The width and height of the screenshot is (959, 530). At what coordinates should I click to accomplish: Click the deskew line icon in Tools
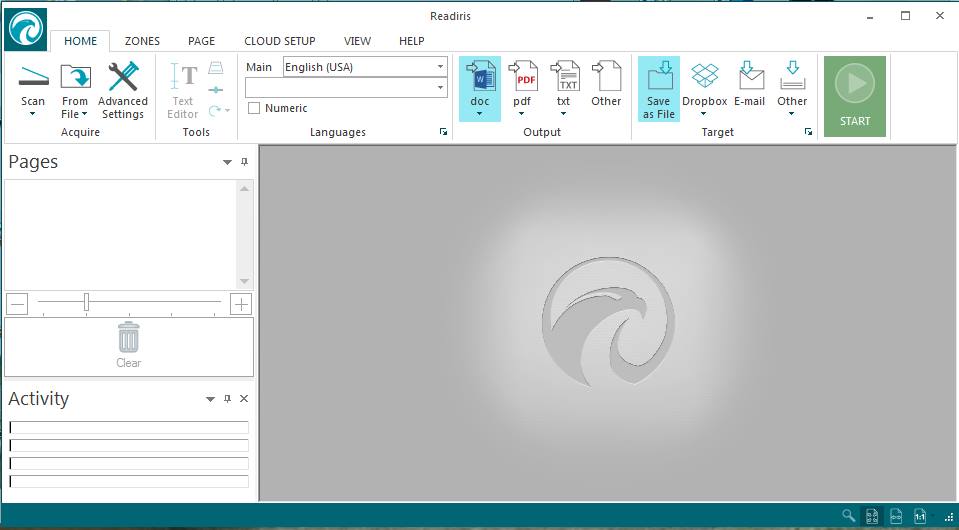point(216,90)
